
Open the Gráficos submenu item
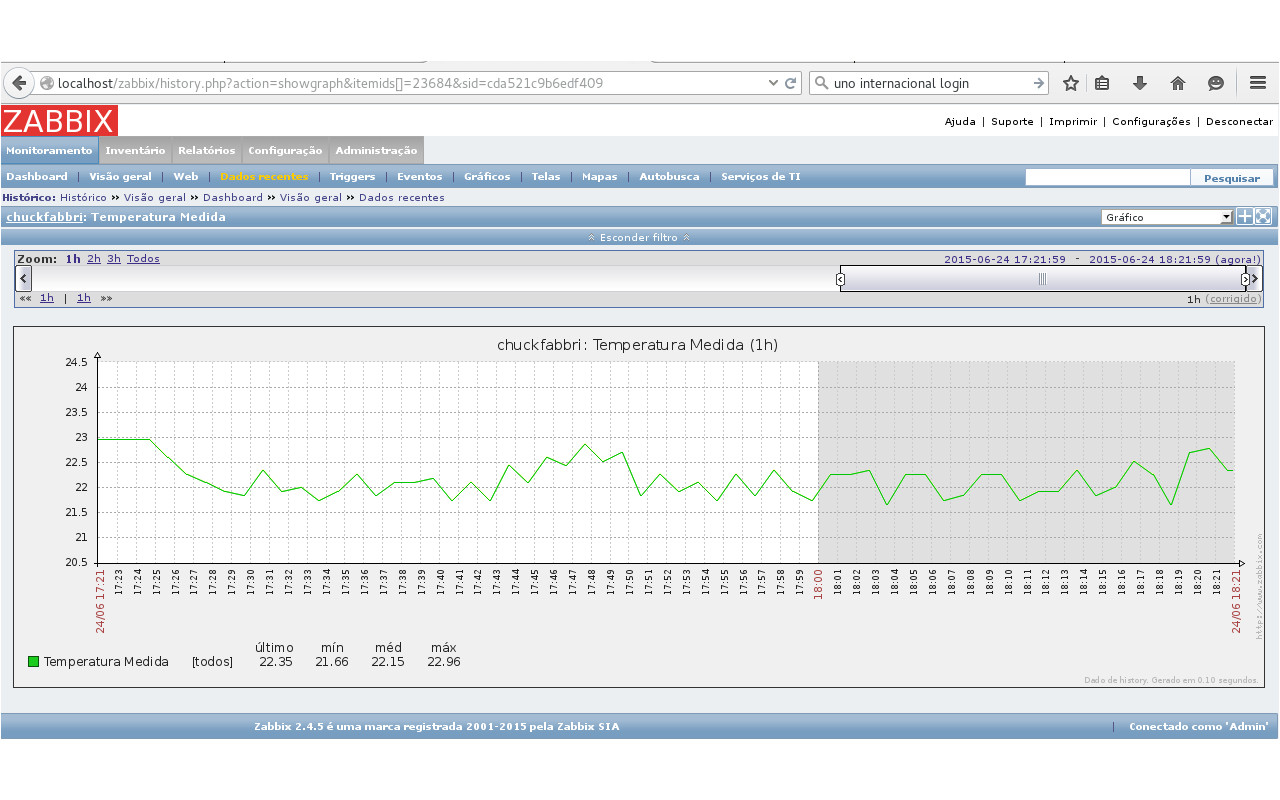[487, 177]
